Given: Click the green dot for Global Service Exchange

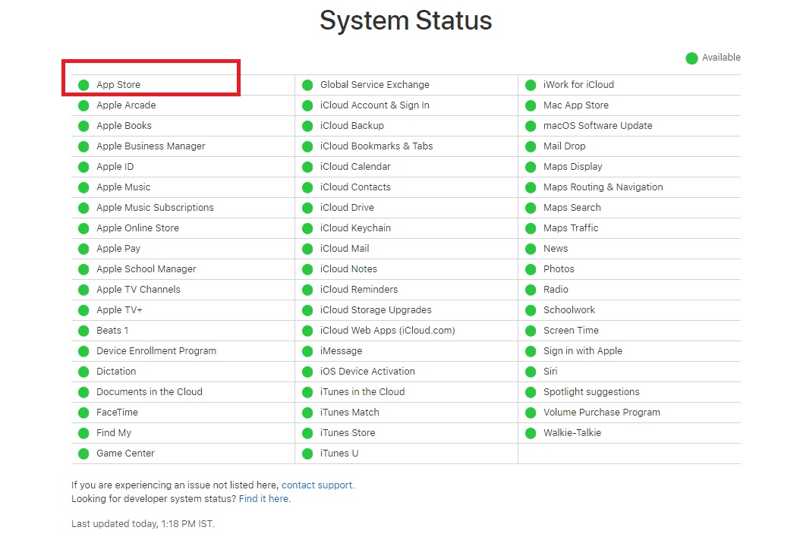Looking at the screenshot, I should 307,85.
